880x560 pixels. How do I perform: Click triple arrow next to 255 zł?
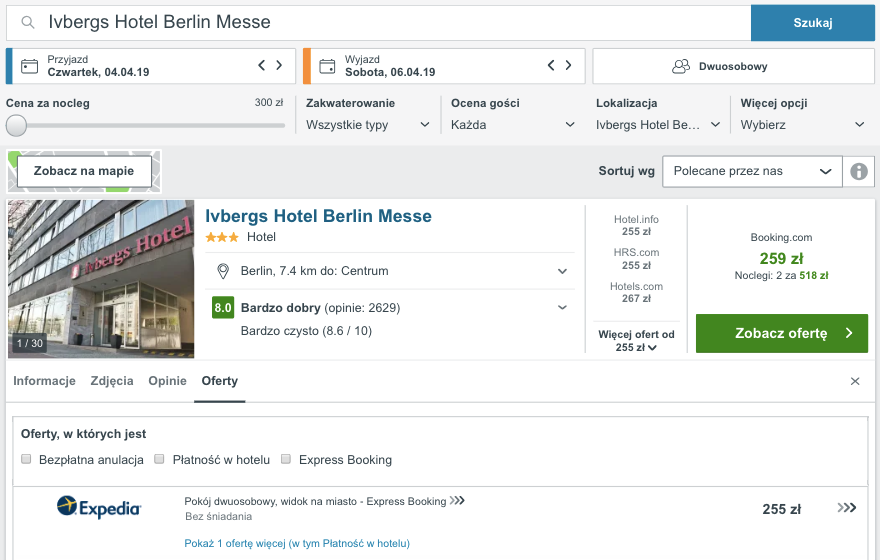pos(846,508)
